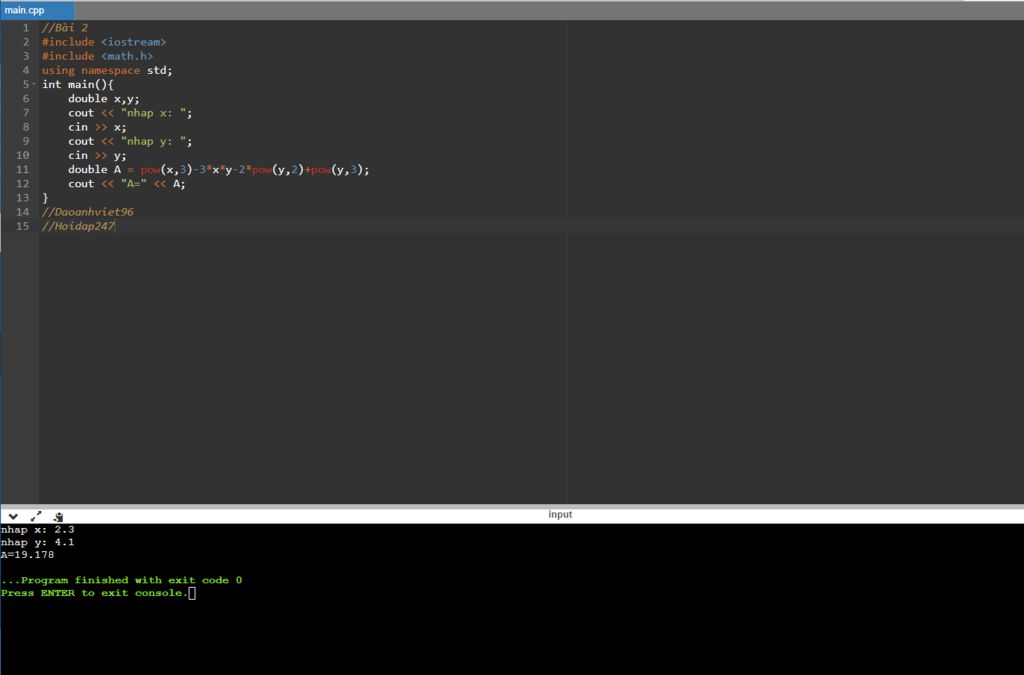Viewport: 1024px width, 675px height.
Task: Click 'cin >> x;' statement
Action: (x=97, y=127)
